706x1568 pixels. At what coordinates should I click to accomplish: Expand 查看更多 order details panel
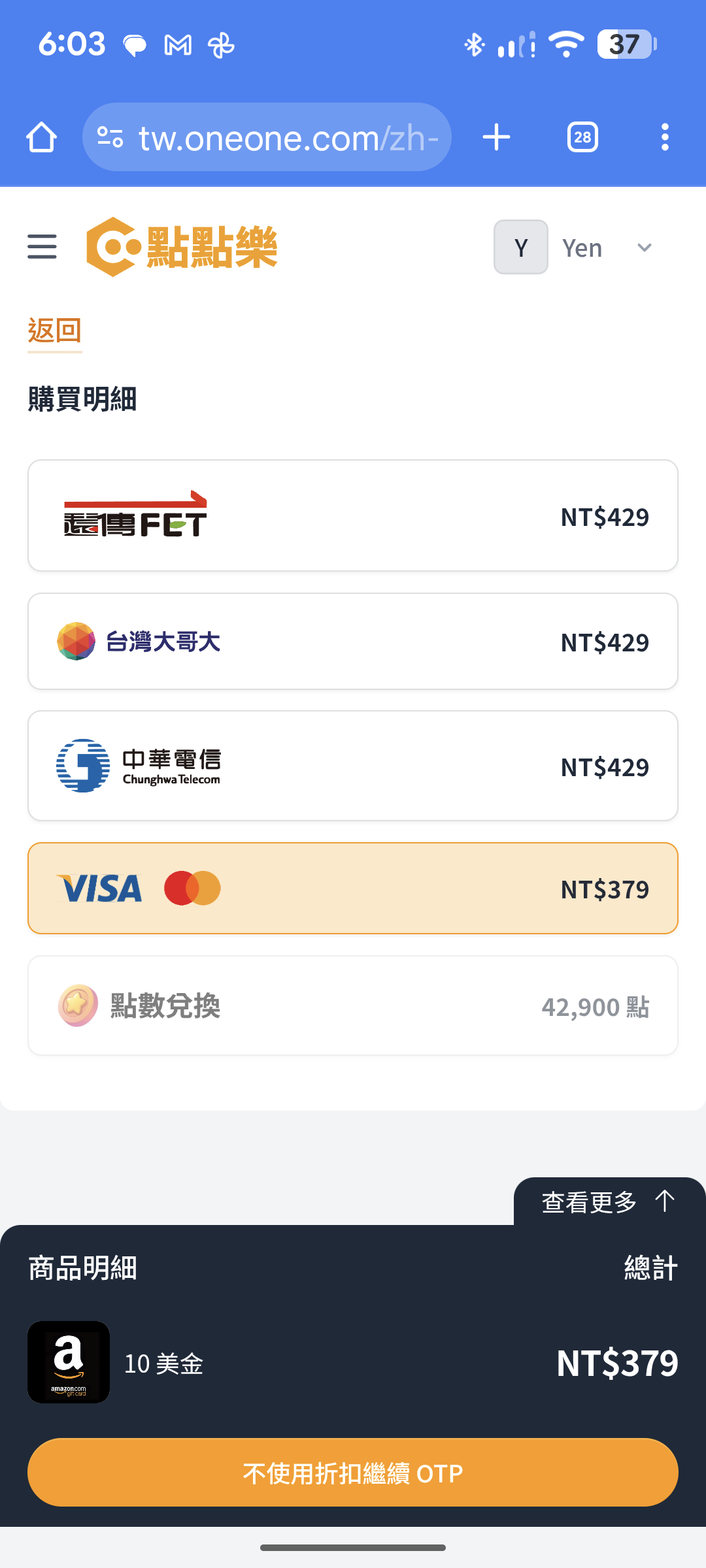[x=609, y=1201]
